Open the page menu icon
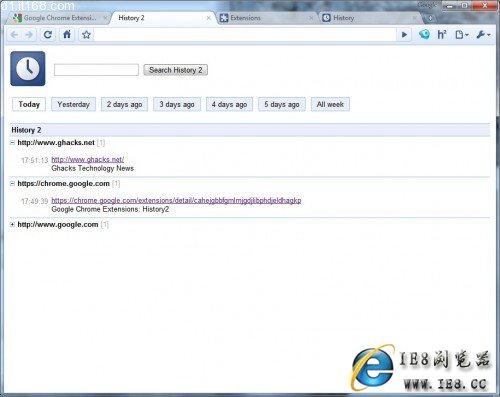The image size is (500, 397). (462, 34)
